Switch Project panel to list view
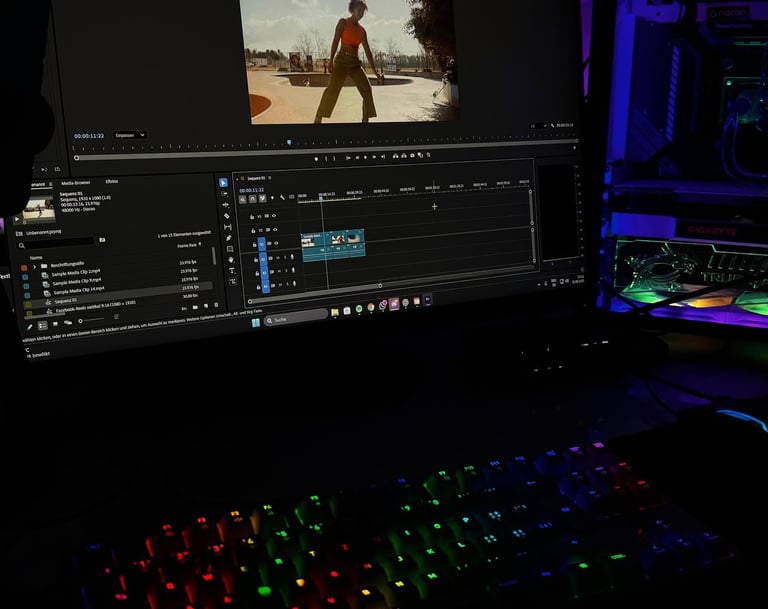Viewport: 768px width, 609px height. click(x=43, y=325)
